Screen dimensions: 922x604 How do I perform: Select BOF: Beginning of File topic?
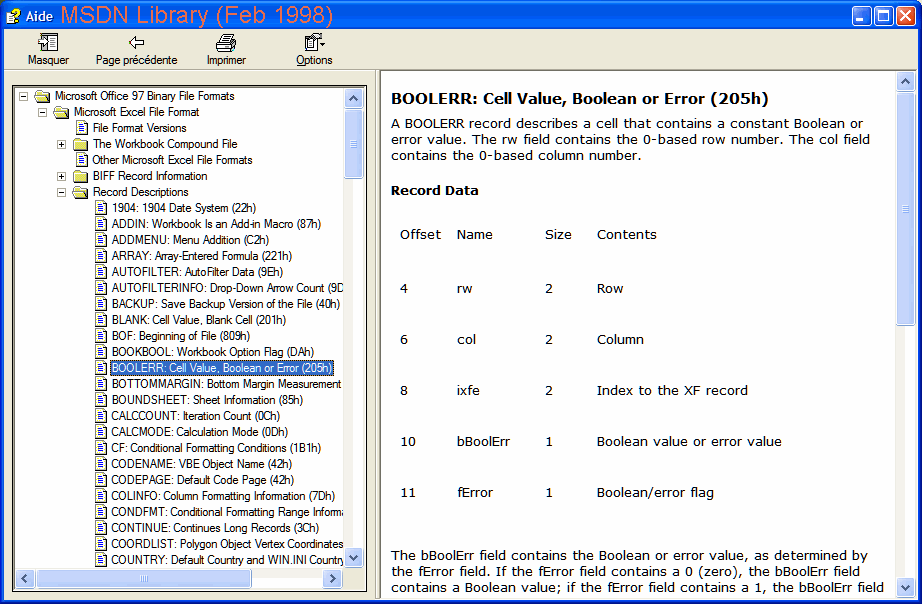(x=180, y=336)
